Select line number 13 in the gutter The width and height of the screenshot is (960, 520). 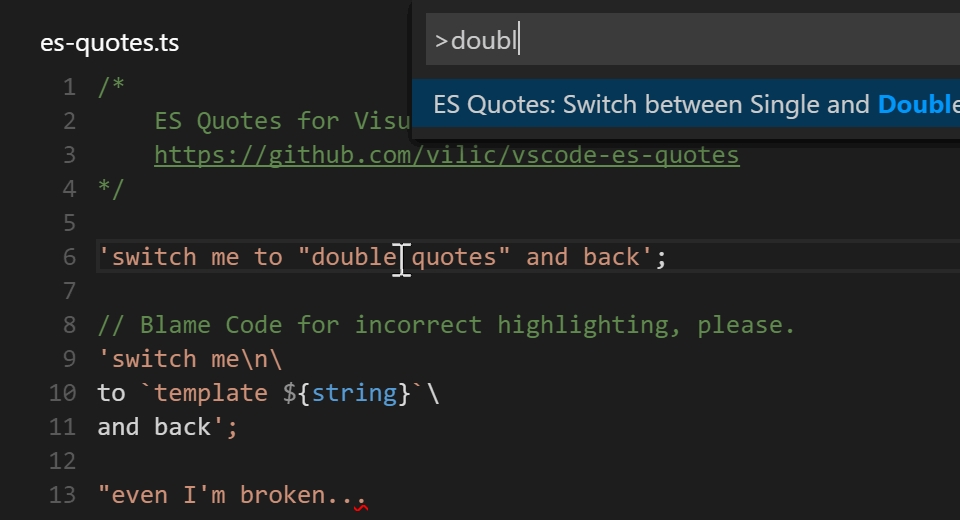(62, 495)
